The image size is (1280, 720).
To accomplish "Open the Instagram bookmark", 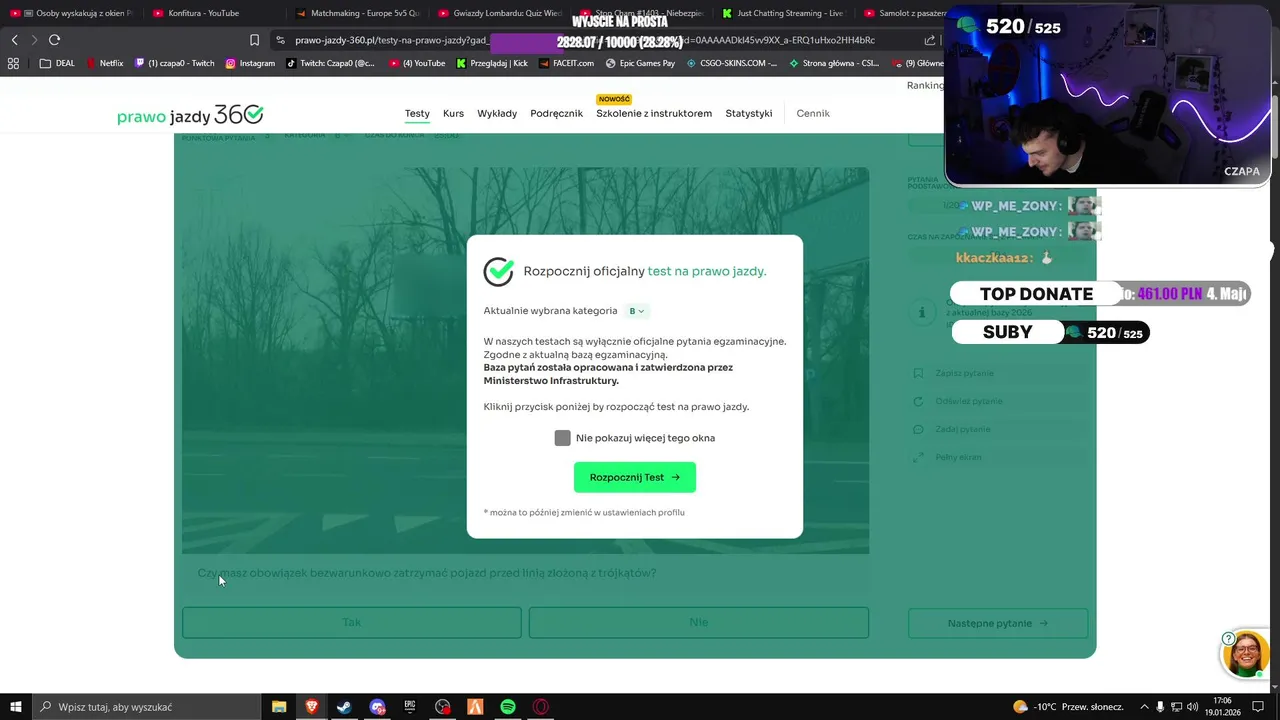I will pyautogui.click(x=250, y=63).
